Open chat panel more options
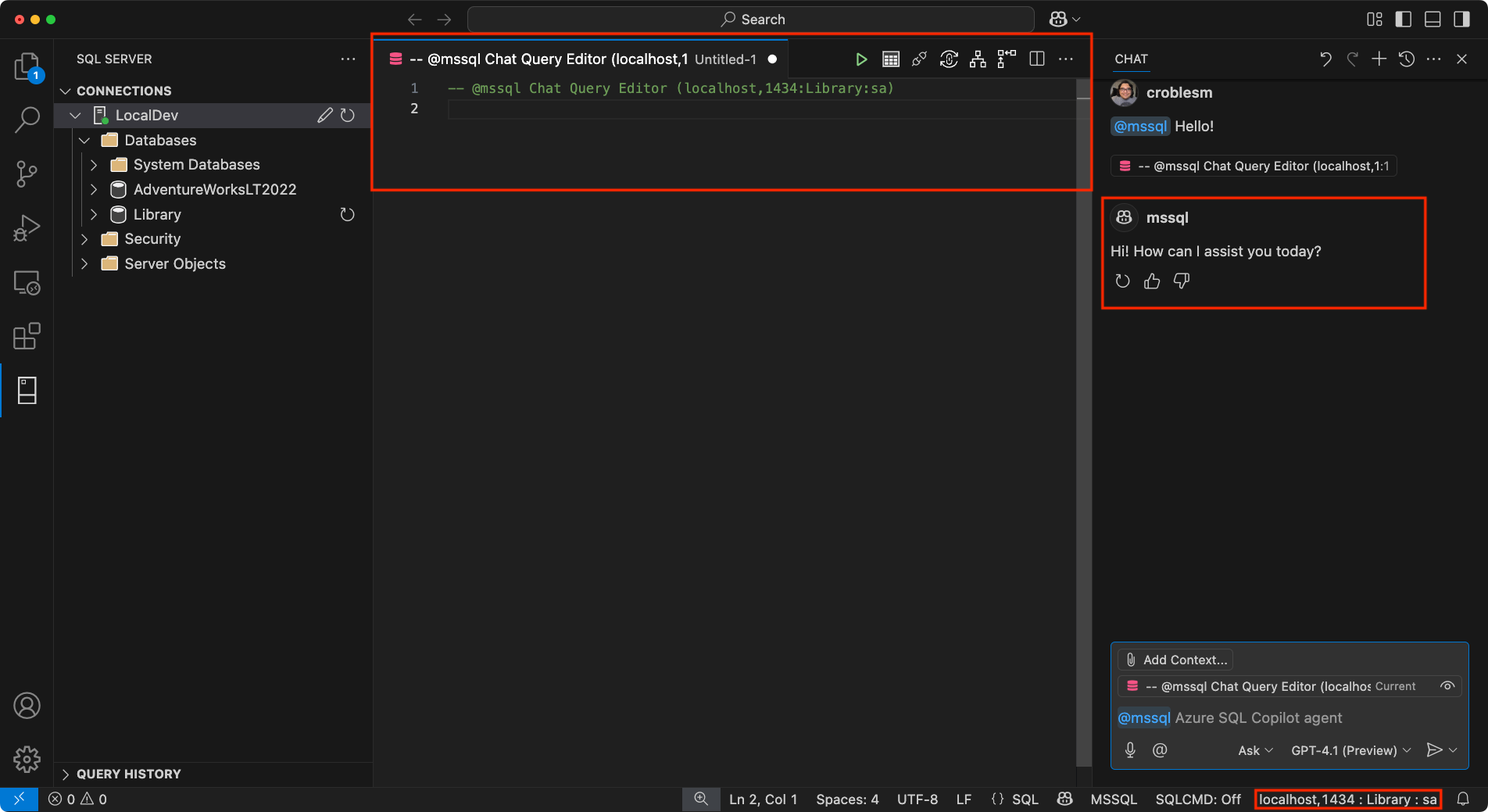The height and width of the screenshot is (812, 1488). click(1434, 59)
